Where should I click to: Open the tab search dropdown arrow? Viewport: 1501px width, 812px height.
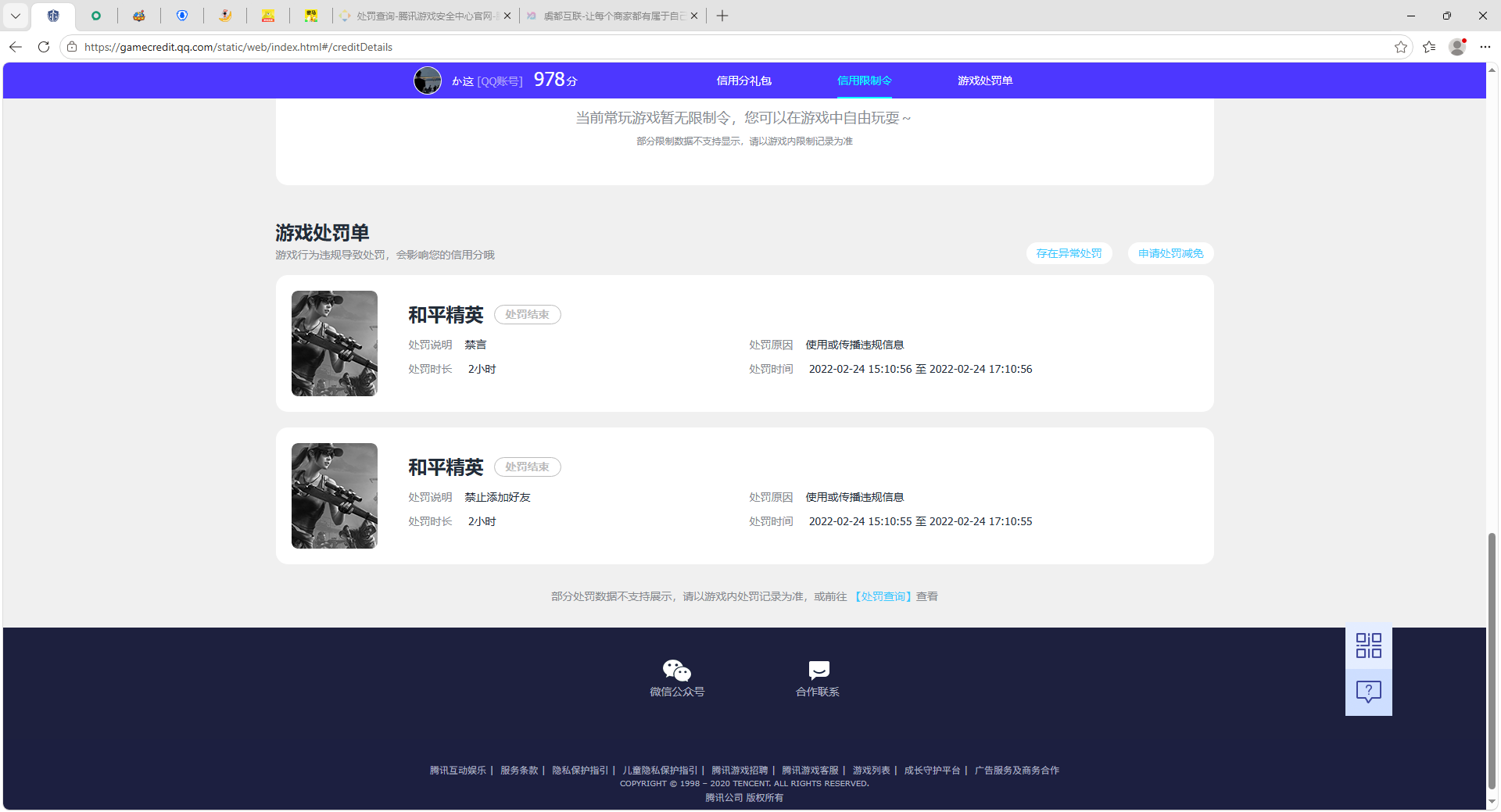tap(16, 16)
